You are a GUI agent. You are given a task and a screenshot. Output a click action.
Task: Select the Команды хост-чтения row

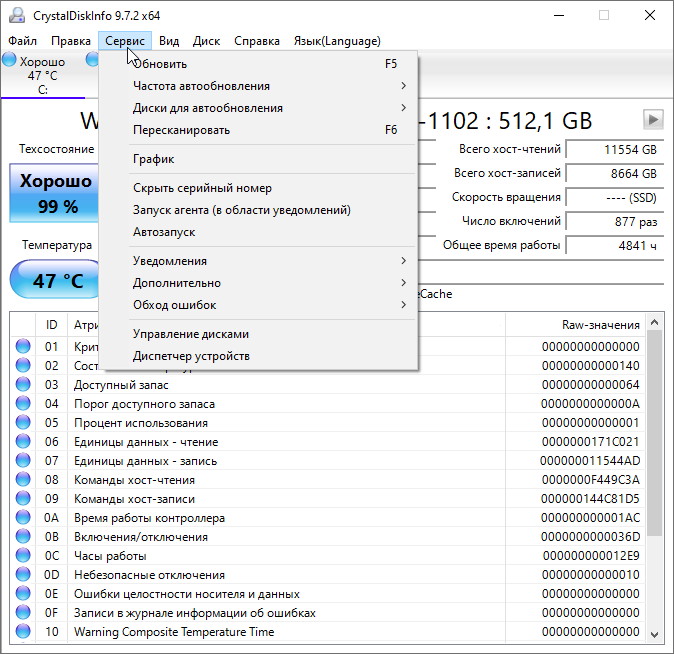pyautogui.click(x=328, y=479)
